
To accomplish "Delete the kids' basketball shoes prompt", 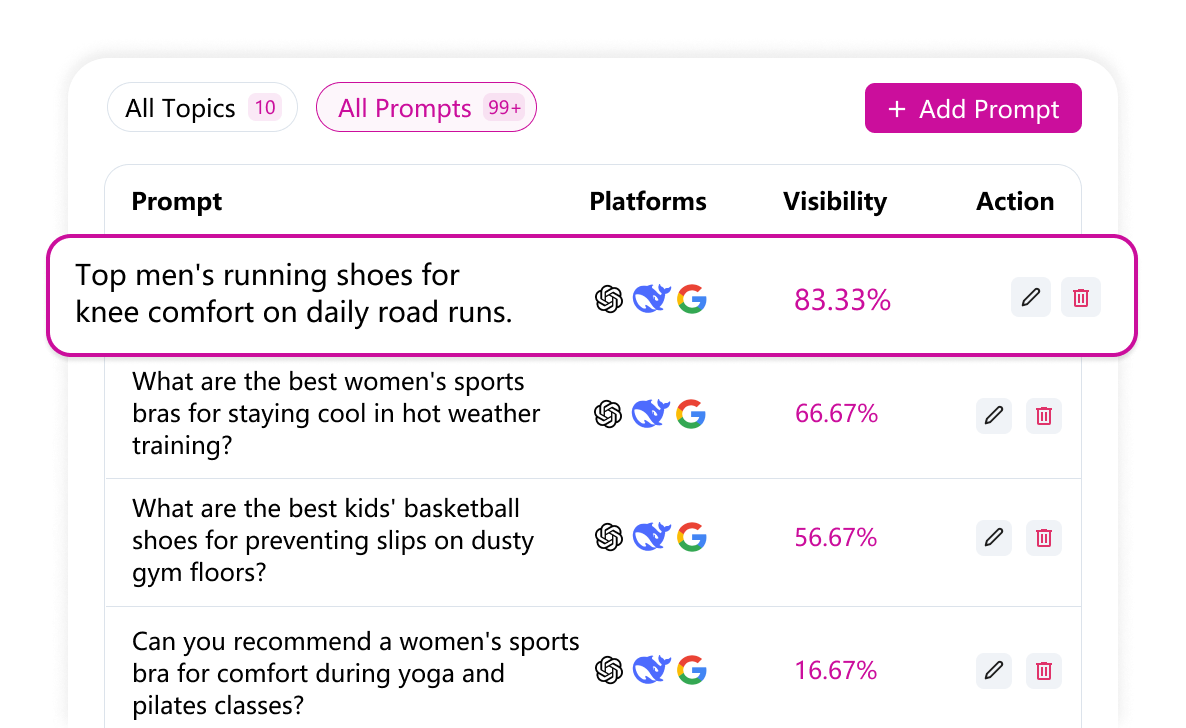I will (x=1044, y=538).
